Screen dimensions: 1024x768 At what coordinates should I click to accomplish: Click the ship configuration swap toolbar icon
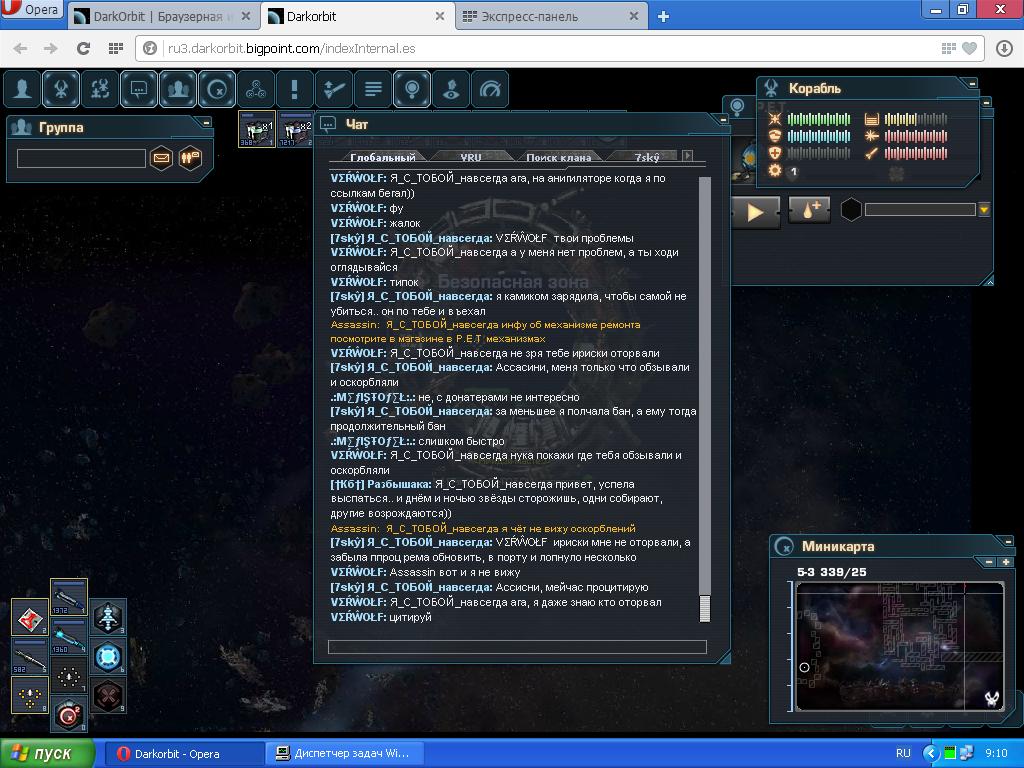pyautogui.click(x=100, y=88)
